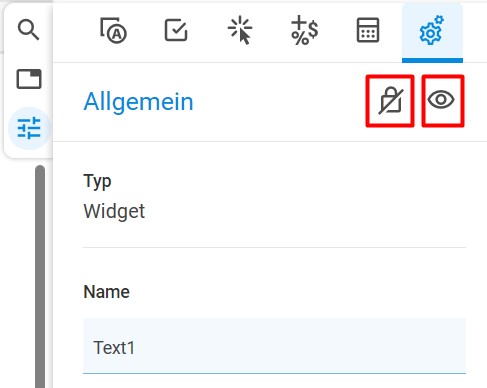Click the divider line below Widget
The image size is (487, 388).
(x=274, y=247)
